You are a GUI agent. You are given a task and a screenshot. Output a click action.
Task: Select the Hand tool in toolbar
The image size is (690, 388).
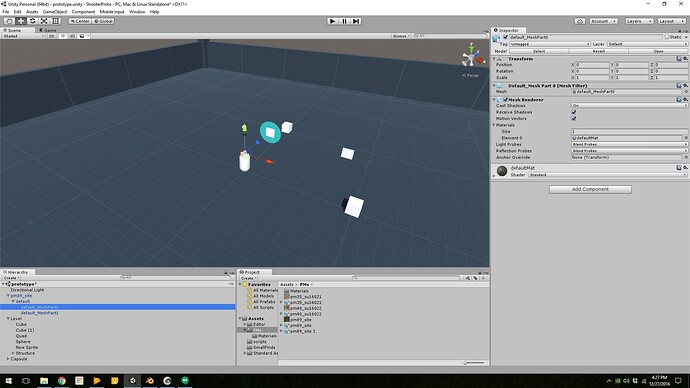click(9, 21)
